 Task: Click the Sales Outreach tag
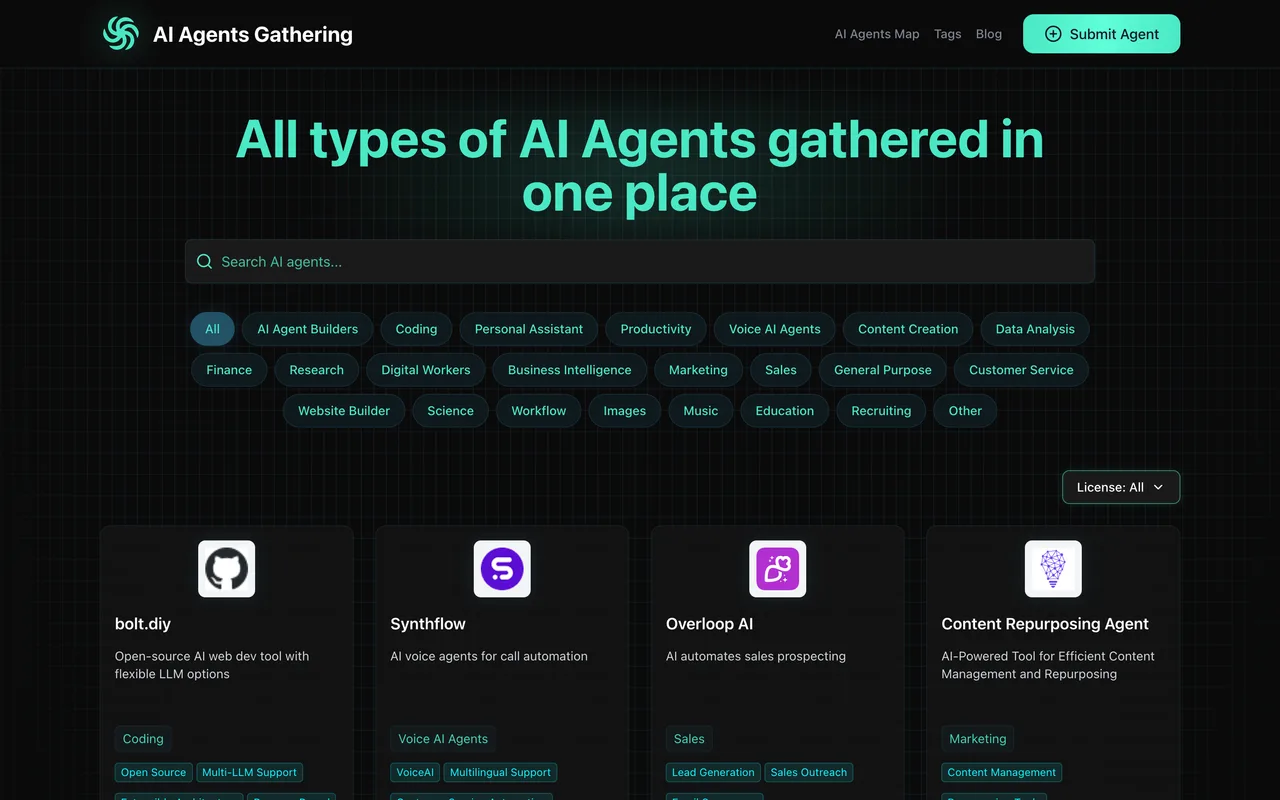tap(809, 772)
